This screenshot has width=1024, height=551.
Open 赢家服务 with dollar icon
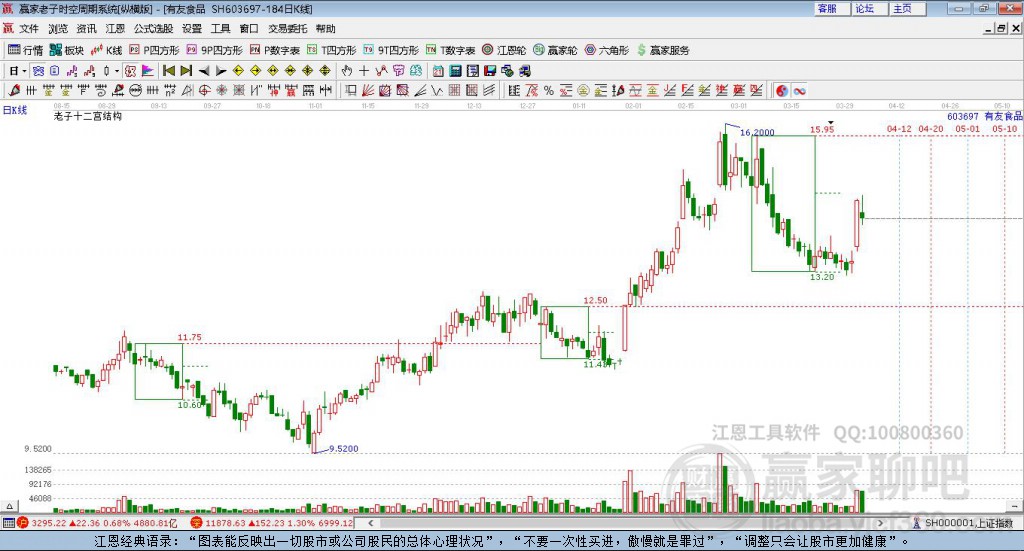[663, 50]
